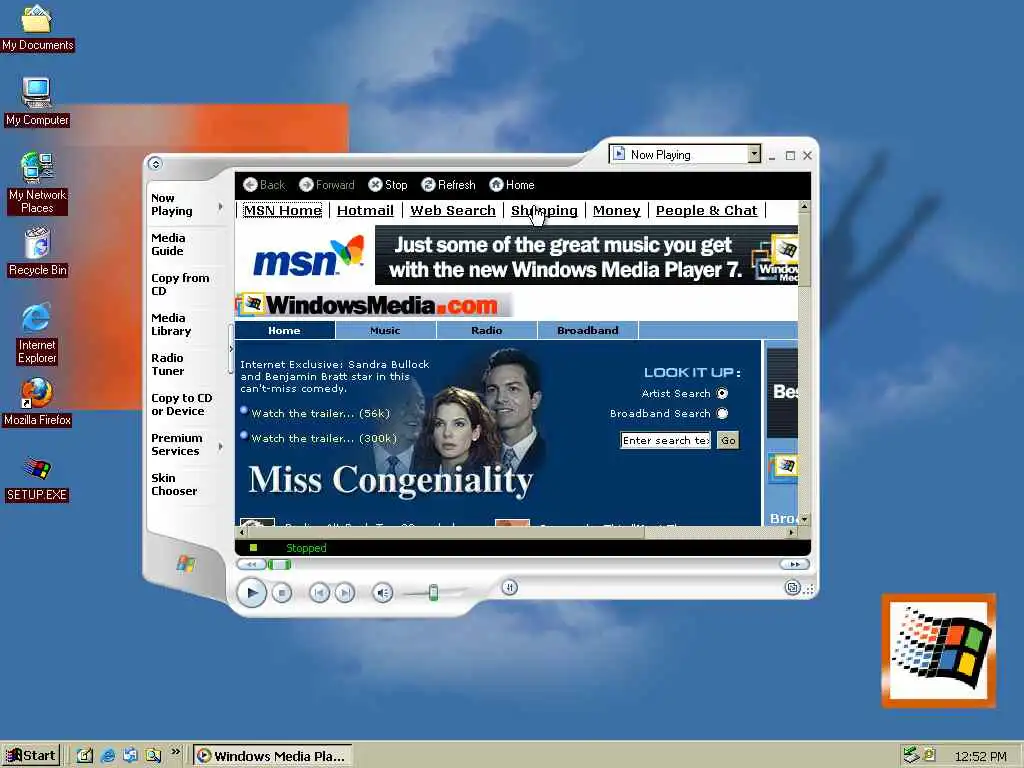
Task: Launch Mozilla Firefox desktop icon
Action: (37, 402)
